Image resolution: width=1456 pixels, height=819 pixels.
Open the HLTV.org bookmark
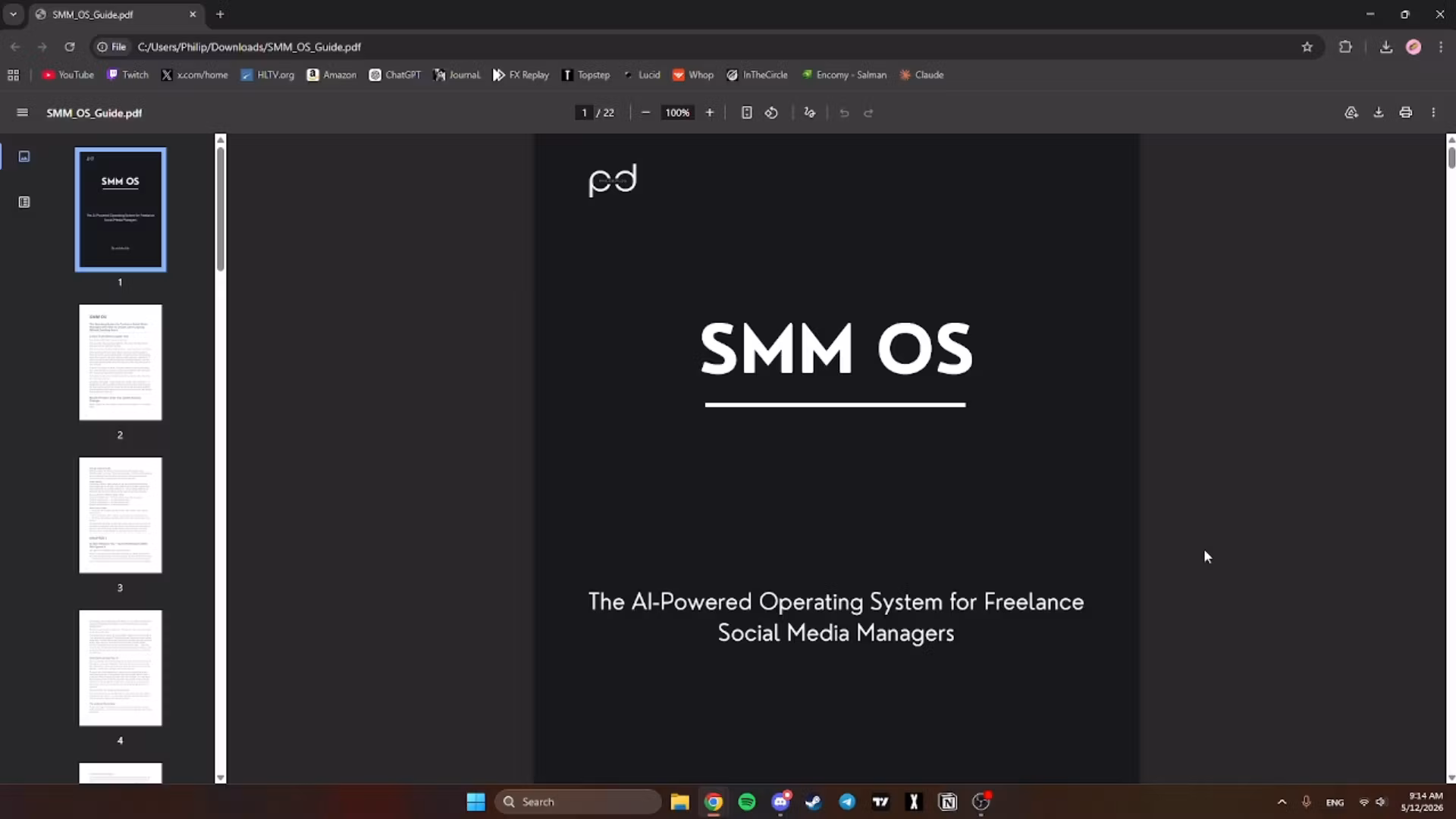tap(268, 75)
